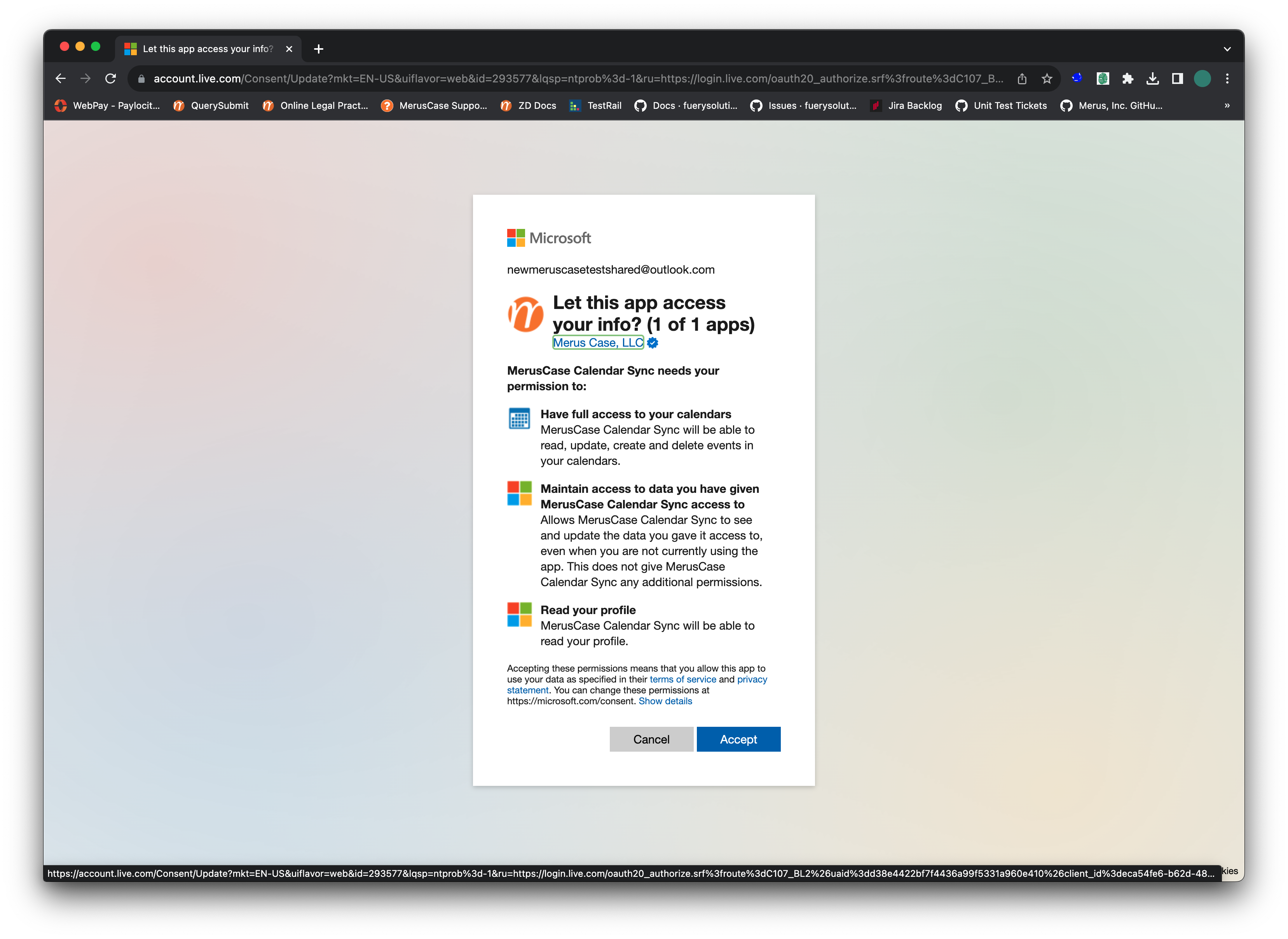Click the share page icon in the address bar
The image size is (1288, 939).
click(x=1022, y=79)
